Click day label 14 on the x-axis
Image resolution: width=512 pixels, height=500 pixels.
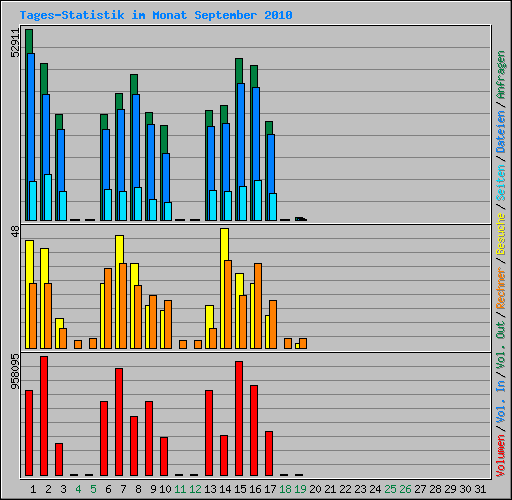click(x=225, y=489)
